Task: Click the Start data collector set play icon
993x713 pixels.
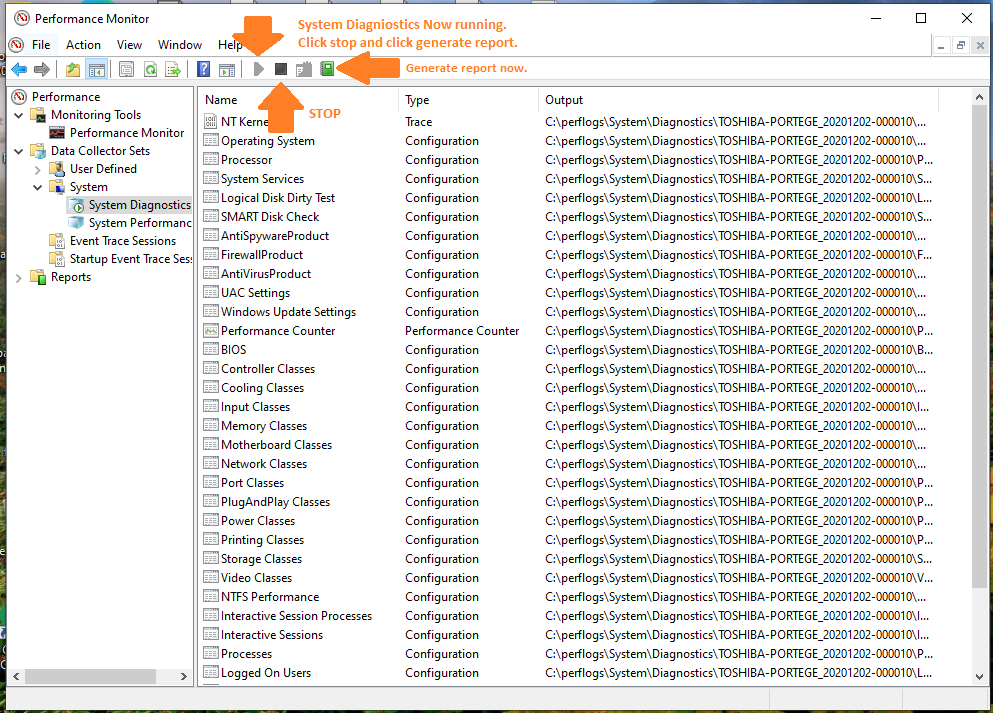Action: tap(258, 69)
